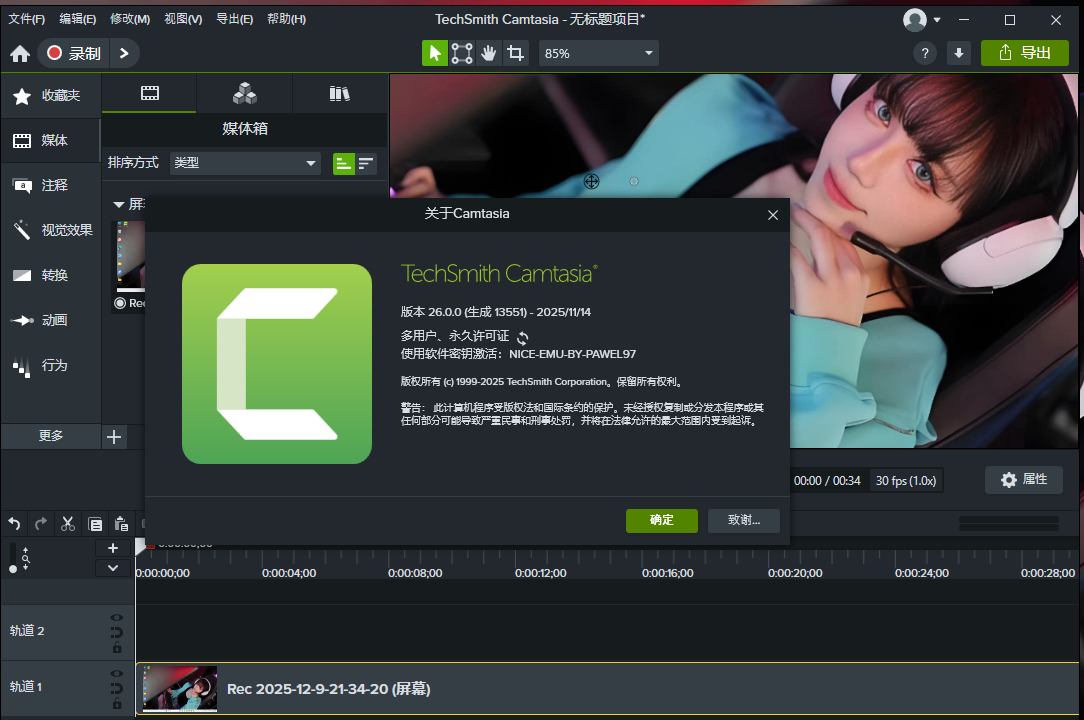This screenshot has height=720, width=1084.
Task: Open the 注释 annotations panel
Action: tap(50, 185)
